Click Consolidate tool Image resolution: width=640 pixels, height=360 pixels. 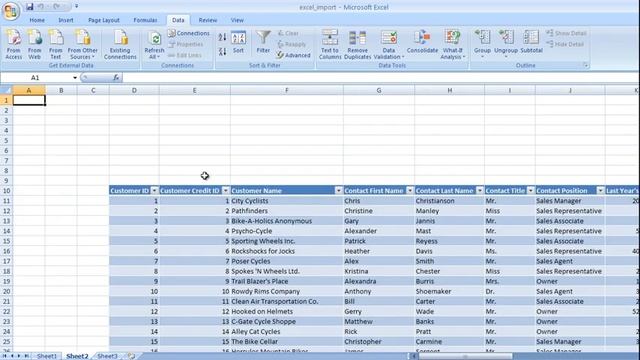click(422, 42)
